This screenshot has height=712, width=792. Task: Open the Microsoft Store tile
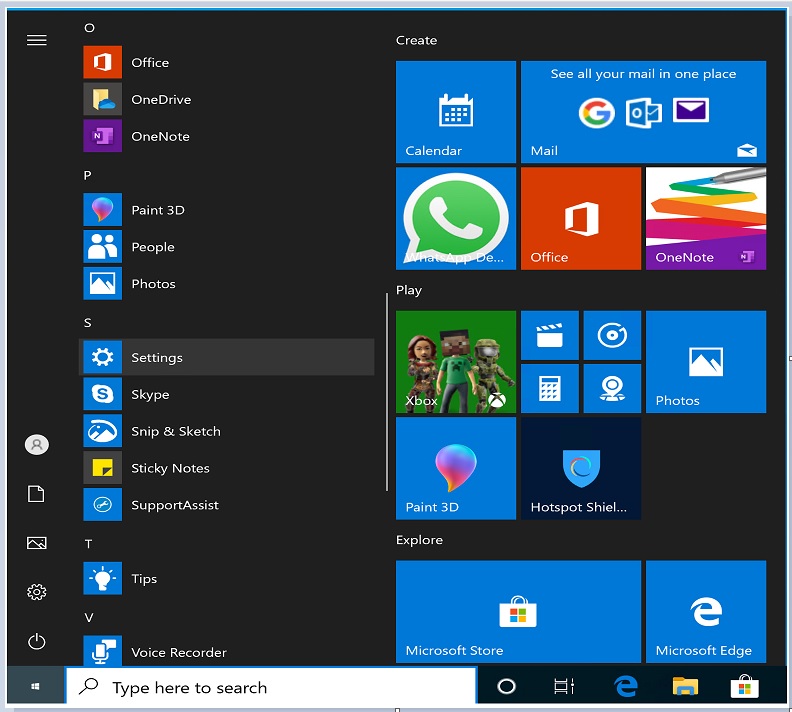click(x=518, y=612)
